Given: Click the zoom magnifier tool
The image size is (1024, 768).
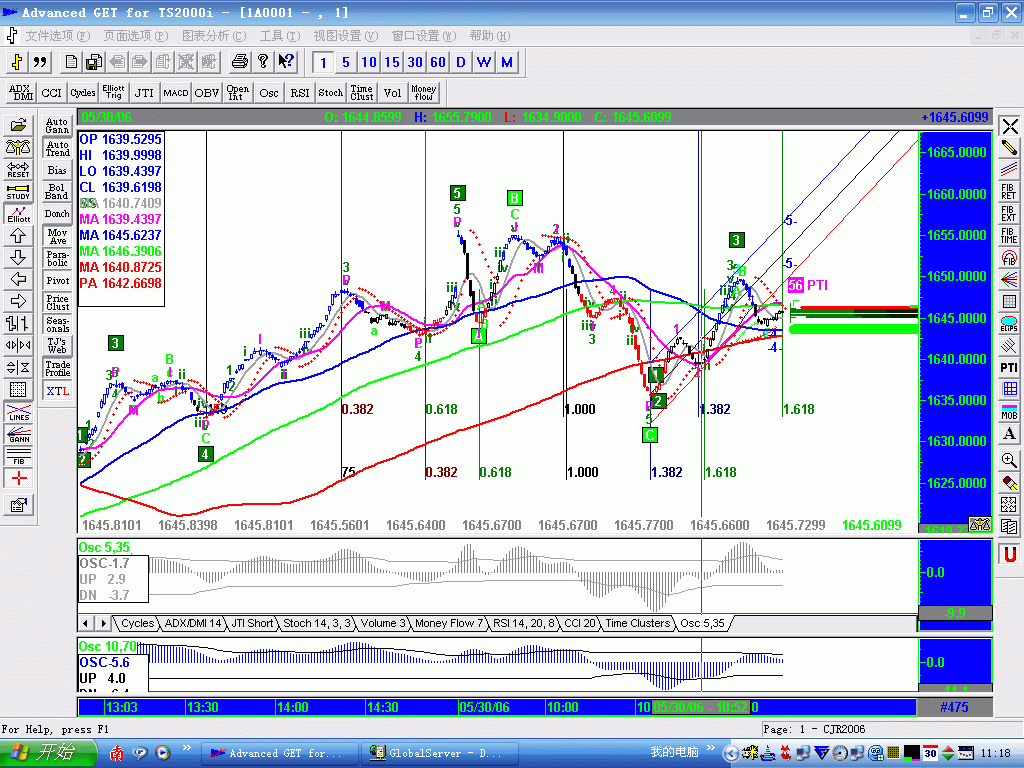Looking at the screenshot, I should pos(1009,460).
